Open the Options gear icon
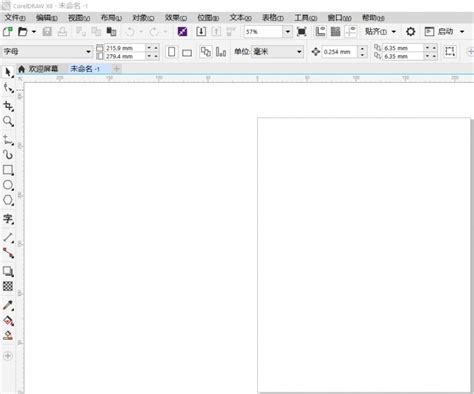474x394 pixels. 411,32
